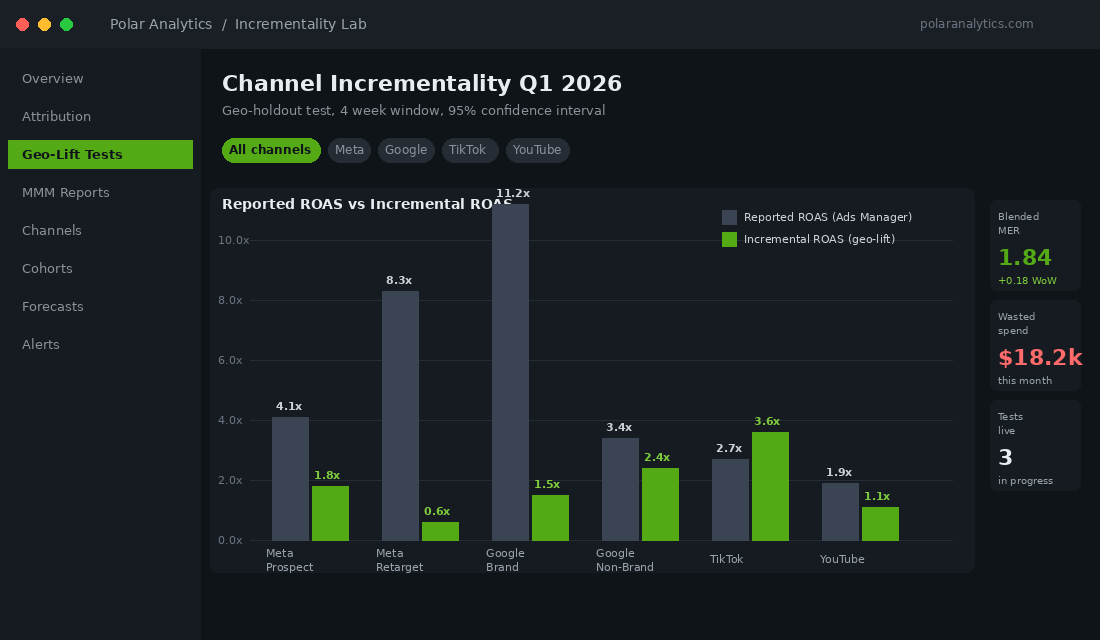Click the Reported ROAS vs Incremental ROAS title

point(367,204)
